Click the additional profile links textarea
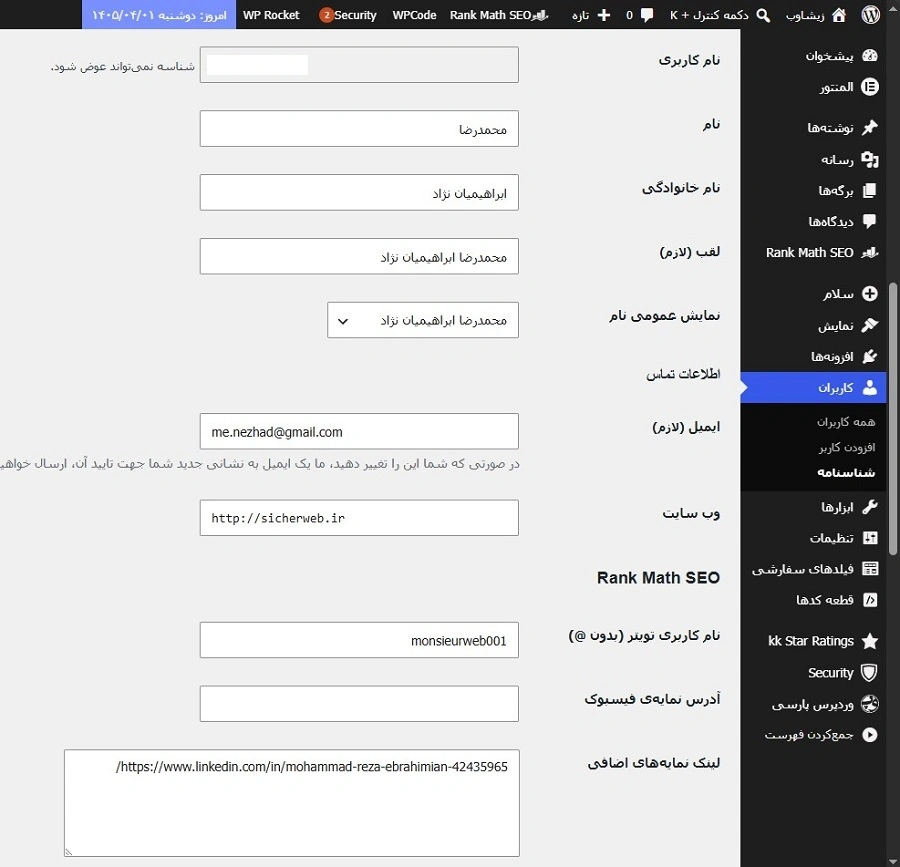The height and width of the screenshot is (867, 900). [x=292, y=803]
